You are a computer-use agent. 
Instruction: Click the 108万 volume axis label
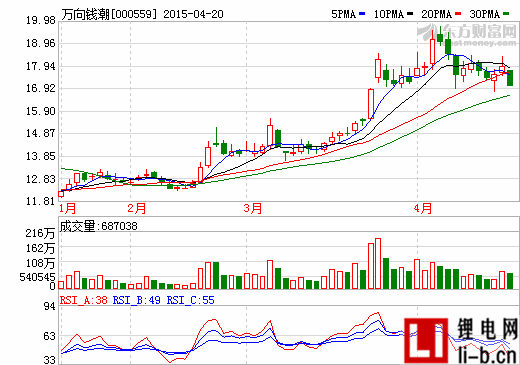pos(40,263)
